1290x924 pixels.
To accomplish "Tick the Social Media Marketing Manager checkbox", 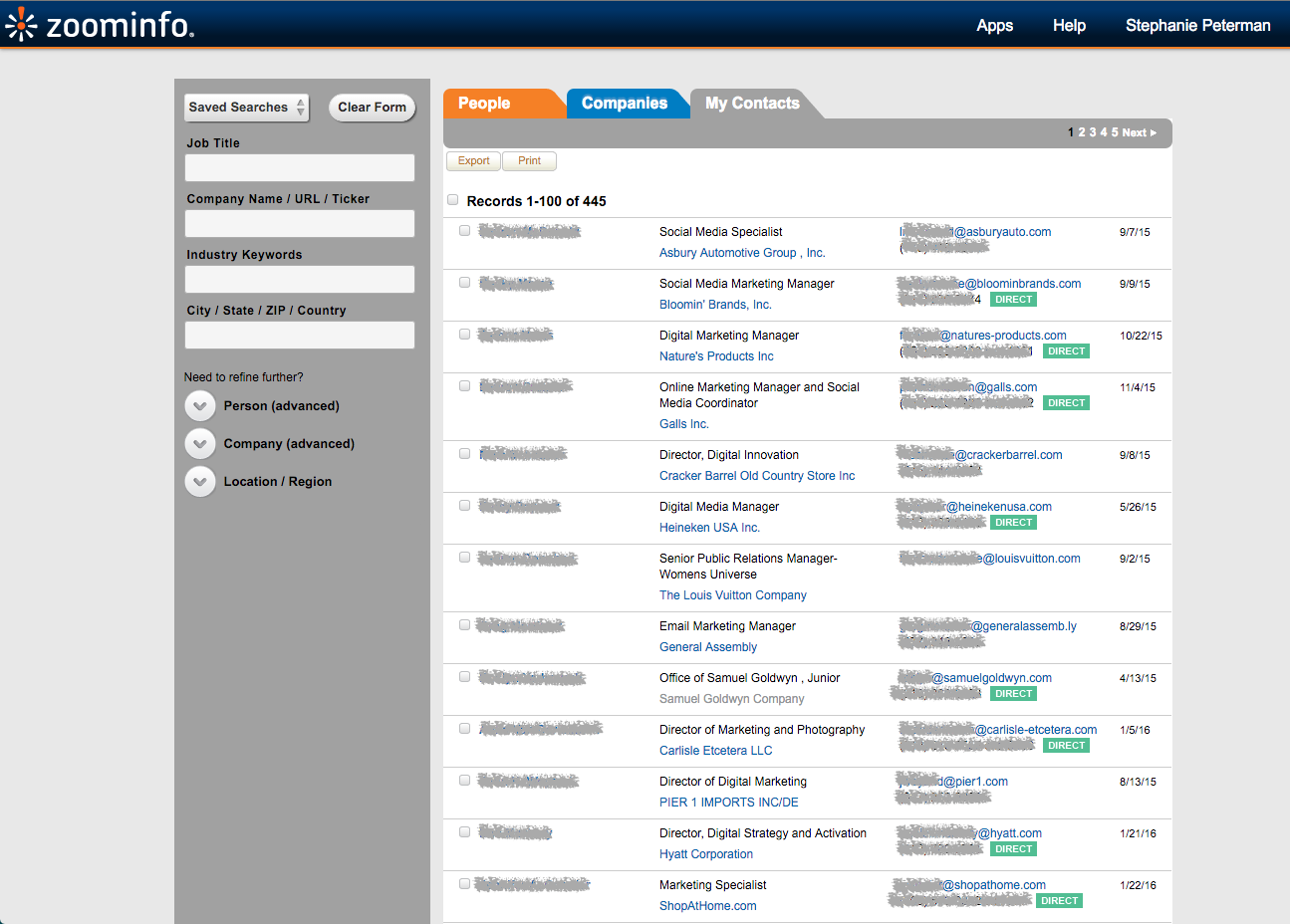I will click(x=464, y=283).
